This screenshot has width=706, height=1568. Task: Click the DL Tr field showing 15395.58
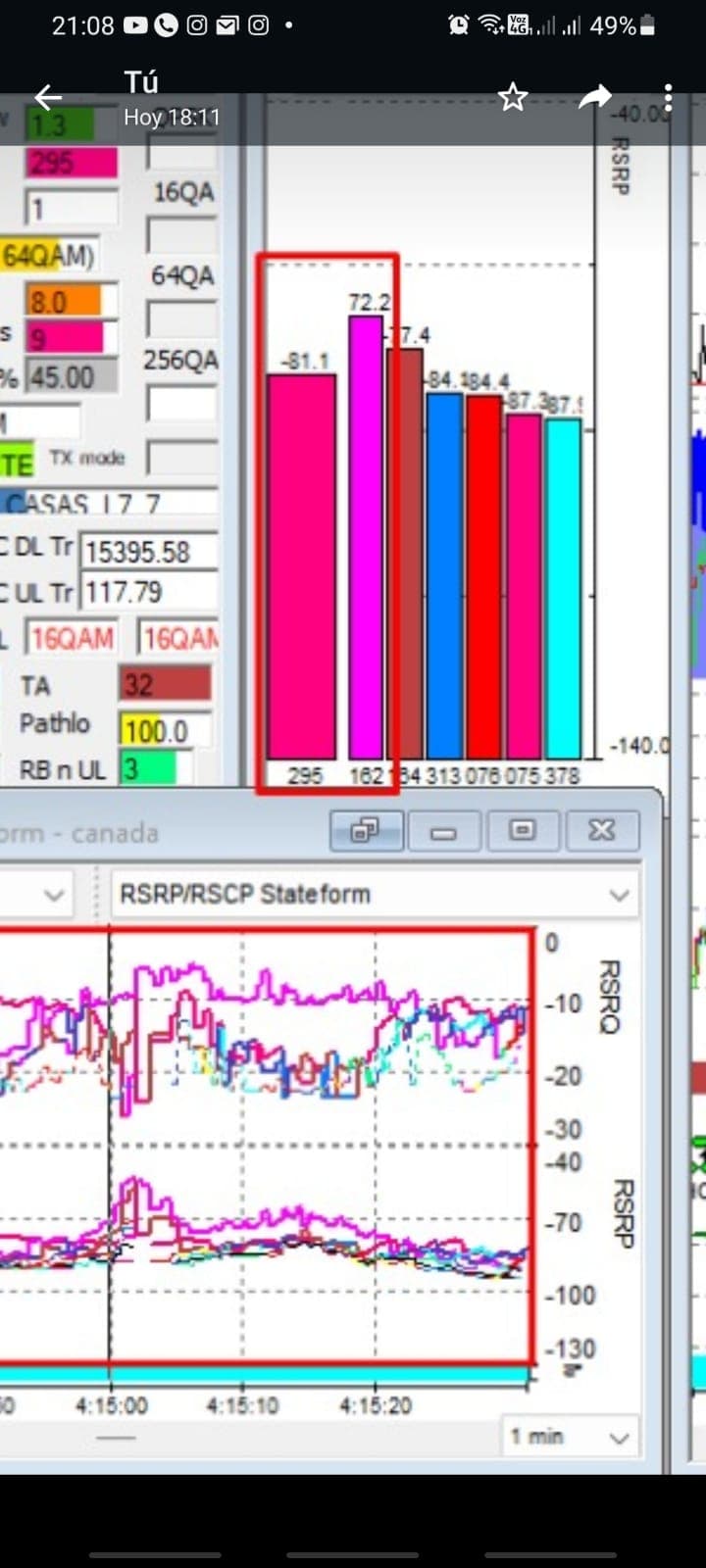click(148, 552)
